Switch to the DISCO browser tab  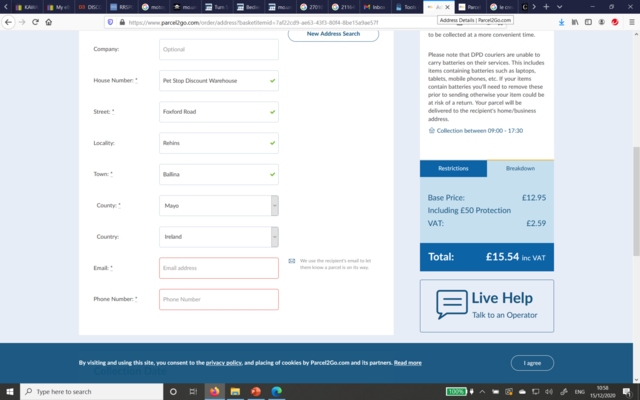pyautogui.click(x=90, y=7)
